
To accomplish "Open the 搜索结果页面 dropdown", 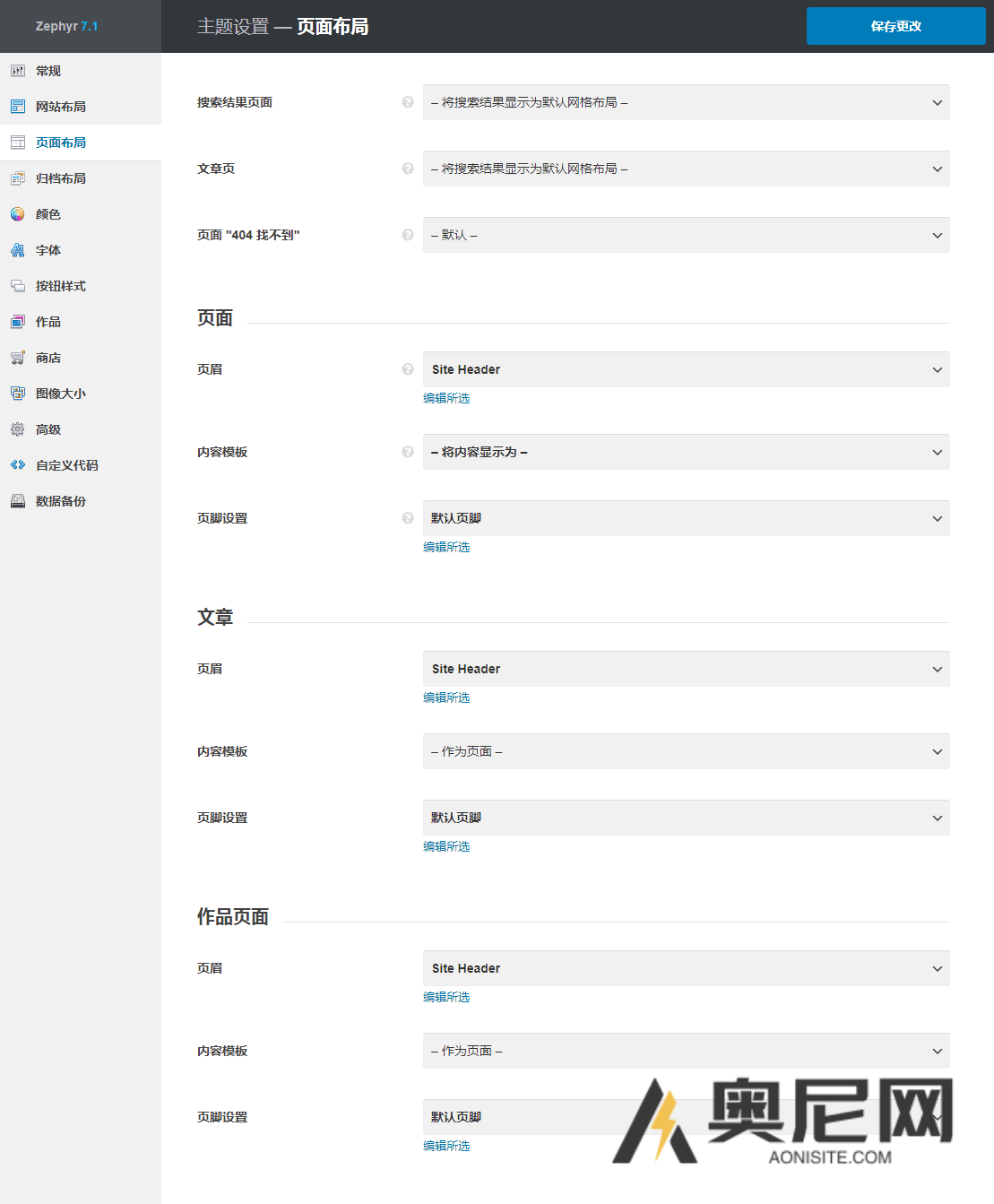I will 686,102.
